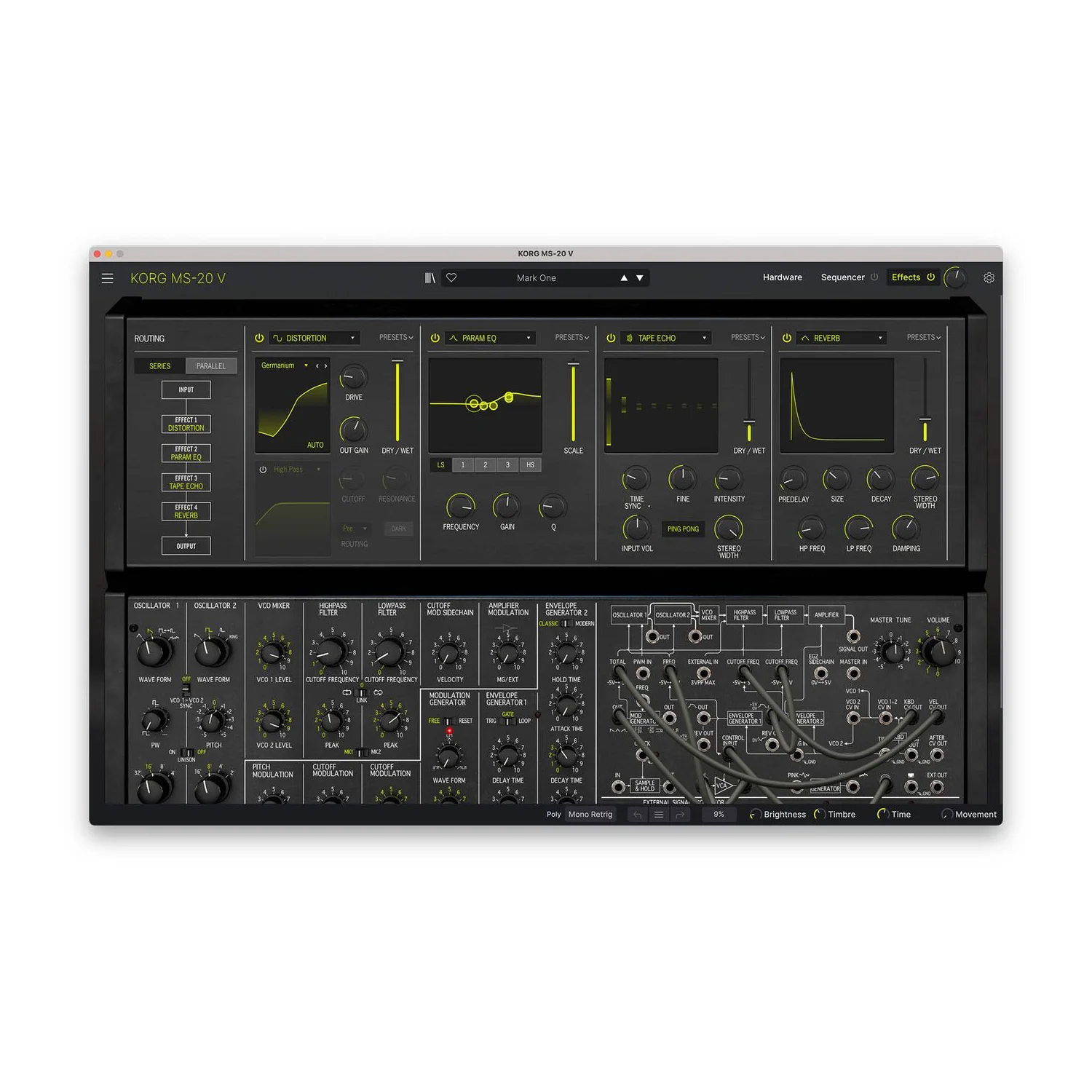Click the master volume knob in the top bar
The height and width of the screenshot is (1092, 1092).
pyautogui.click(x=954, y=277)
